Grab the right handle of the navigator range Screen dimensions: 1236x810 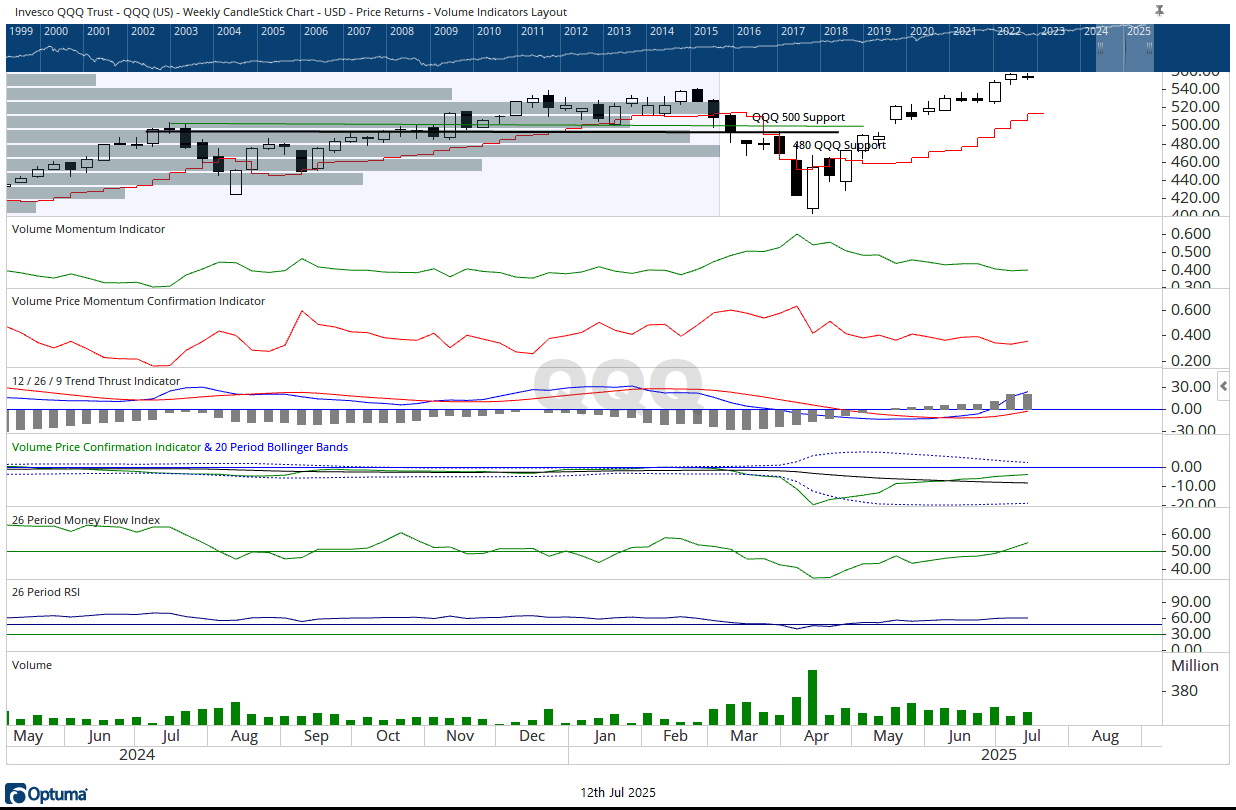[x=1149, y=48]
